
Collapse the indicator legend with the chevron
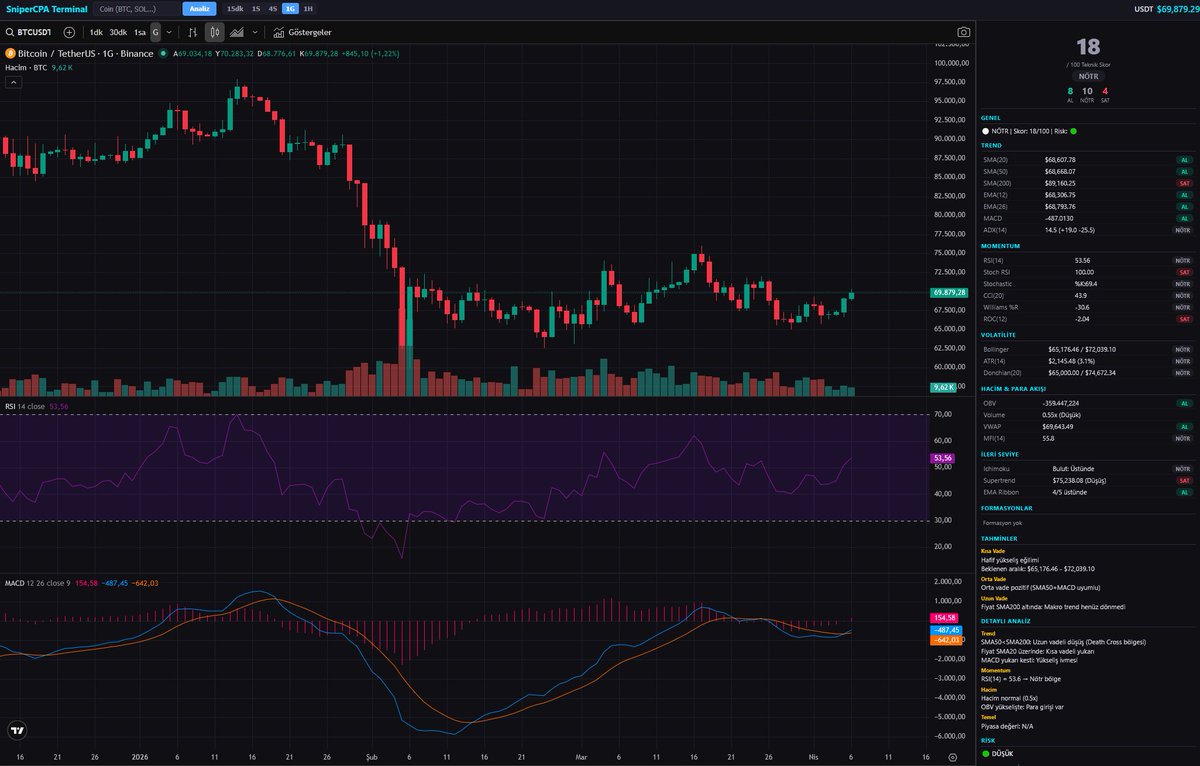point(13,82)
